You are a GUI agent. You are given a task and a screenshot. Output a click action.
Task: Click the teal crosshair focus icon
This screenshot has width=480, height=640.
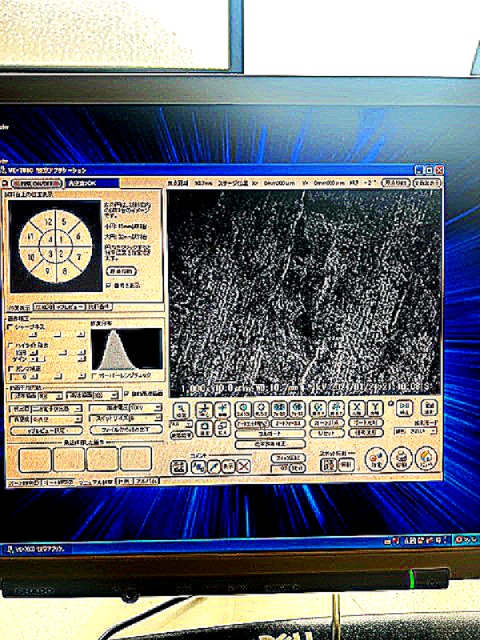click(222, 409)
